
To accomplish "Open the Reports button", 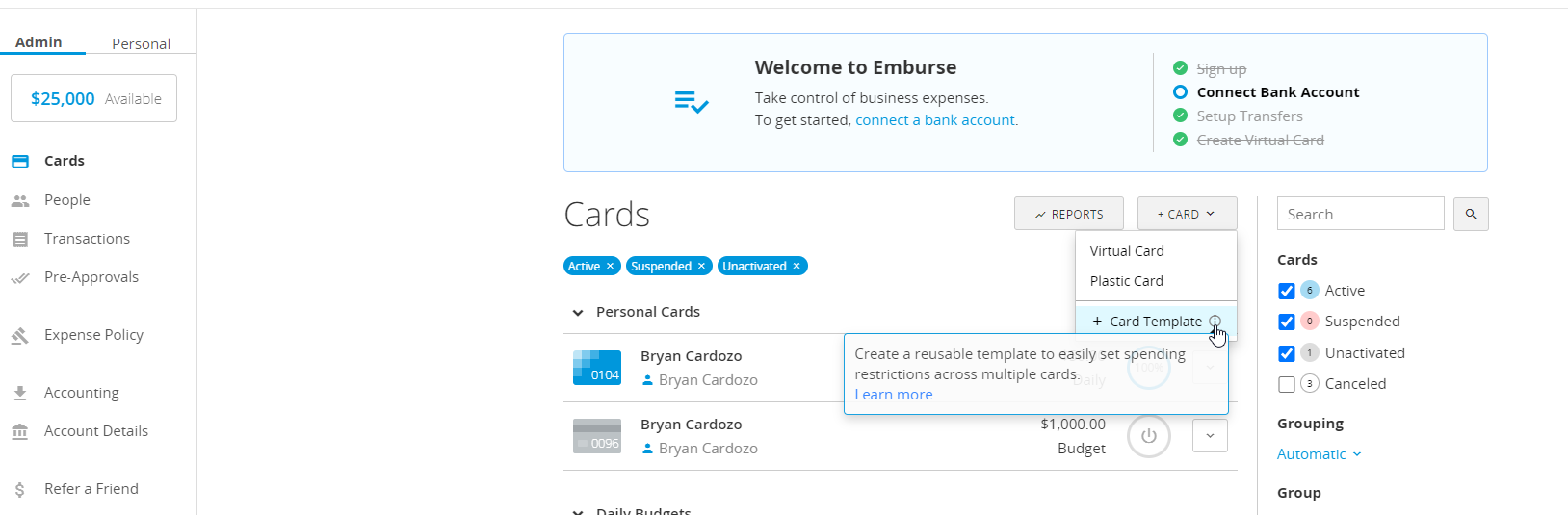I will pyautogui.click(x=1069, y=214).
